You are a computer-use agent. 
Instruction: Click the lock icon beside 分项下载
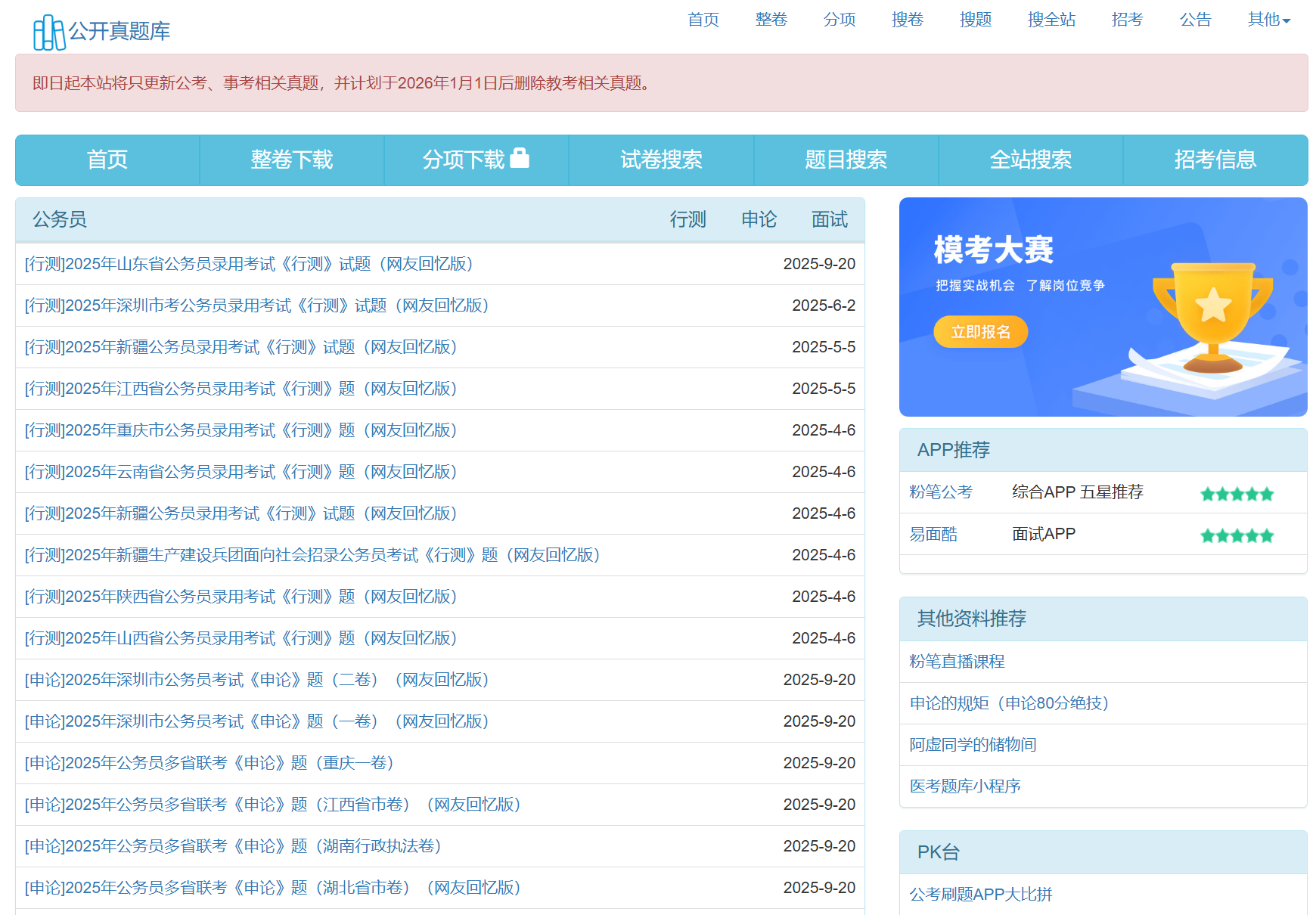tap(520, 158)
